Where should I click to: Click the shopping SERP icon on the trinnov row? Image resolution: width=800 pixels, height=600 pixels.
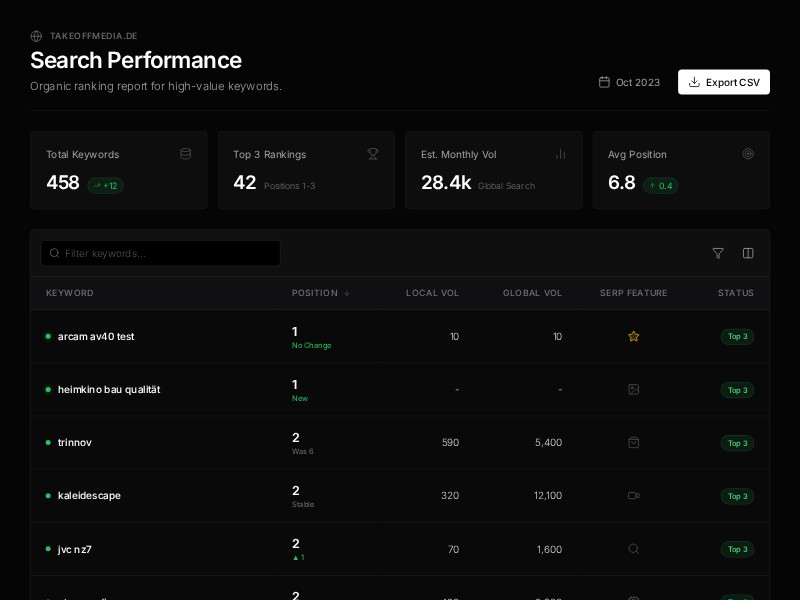coord(634,443)
